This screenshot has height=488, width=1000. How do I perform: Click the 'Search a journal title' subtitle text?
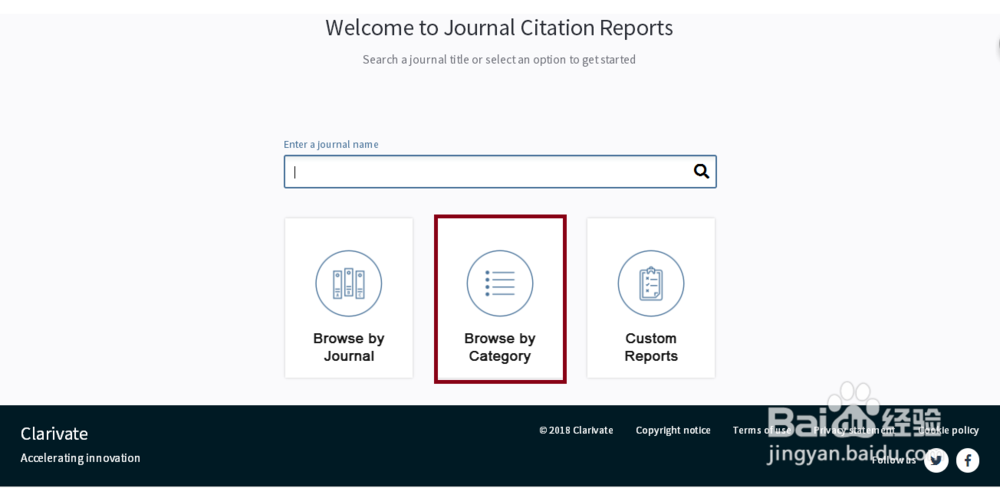pos(499,59)
